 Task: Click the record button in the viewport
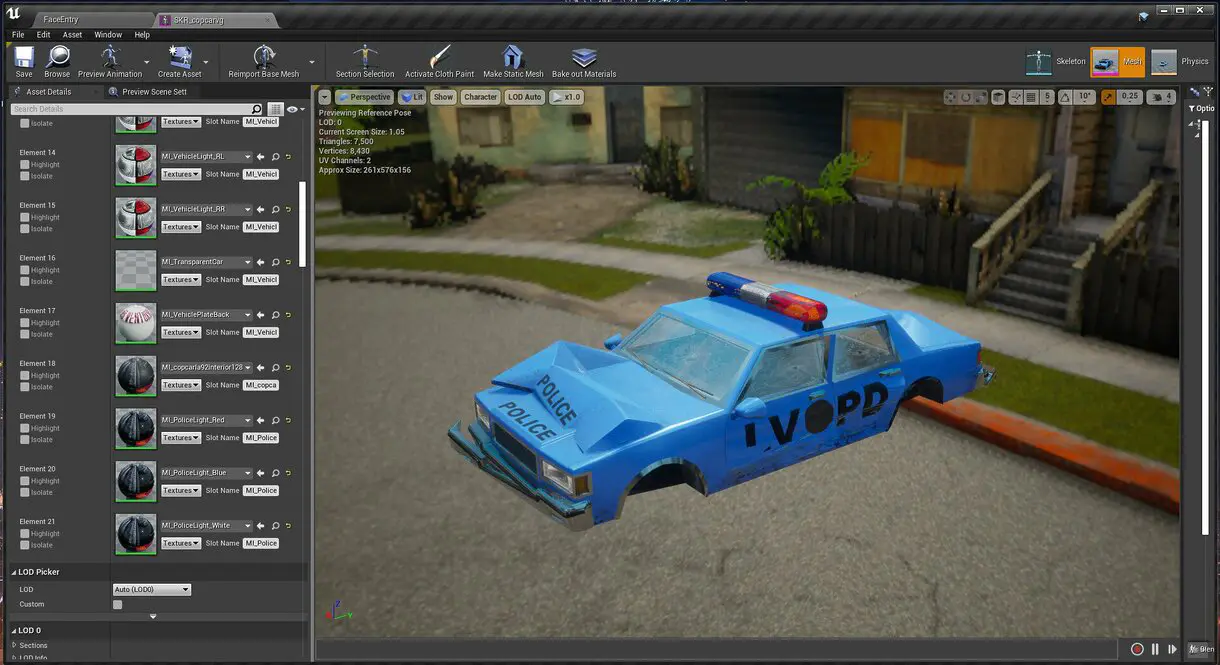pyautogui.click(x=1137, y=649)
